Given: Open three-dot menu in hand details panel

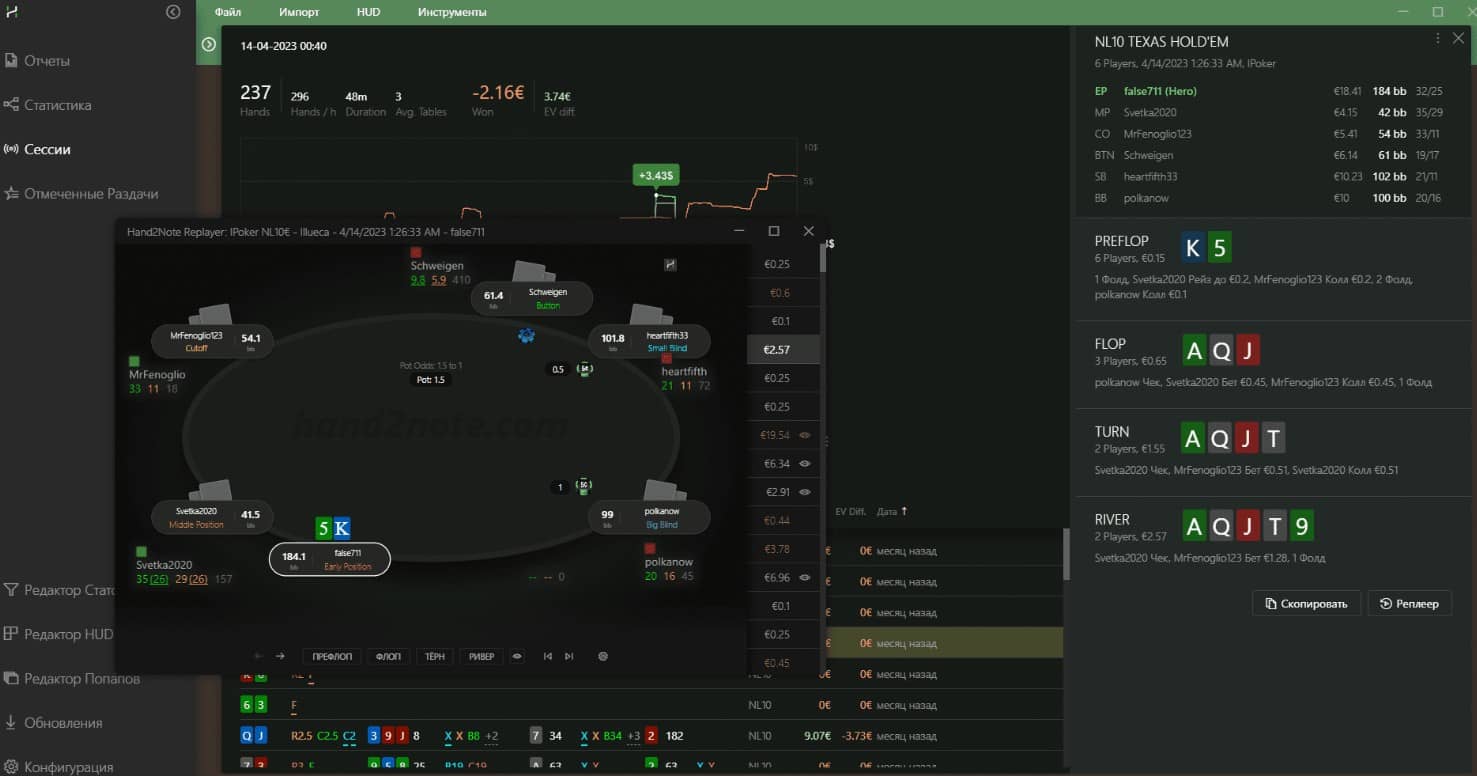Looking at the screenshot, I should coord(1438,38).
